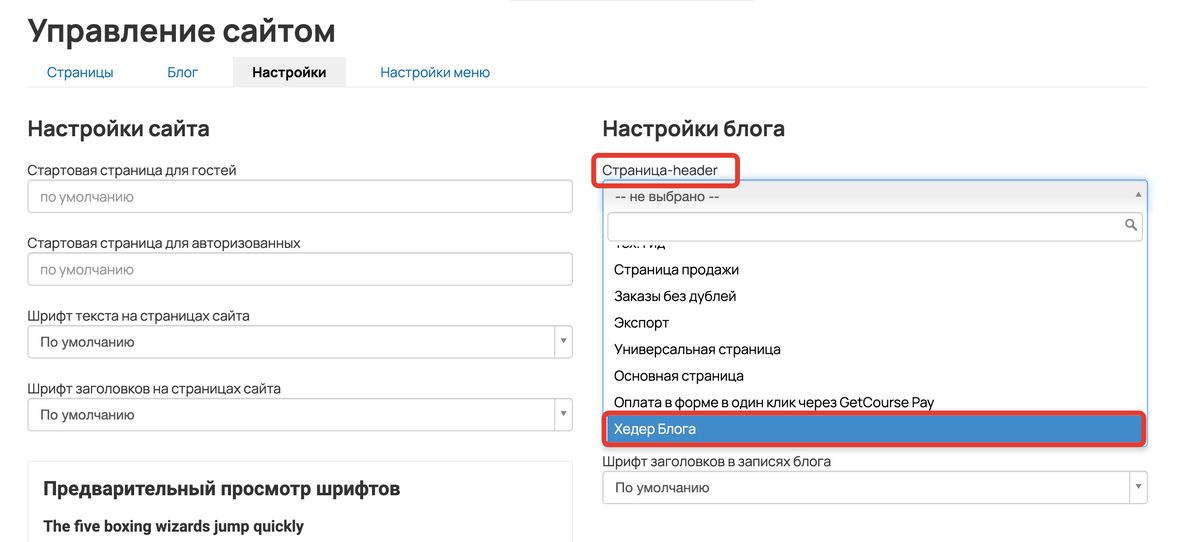Click arrow of Шрифт заголовков в записях блога
The height and width of the screenshot is (542, 1200).
click(1138, 487)
